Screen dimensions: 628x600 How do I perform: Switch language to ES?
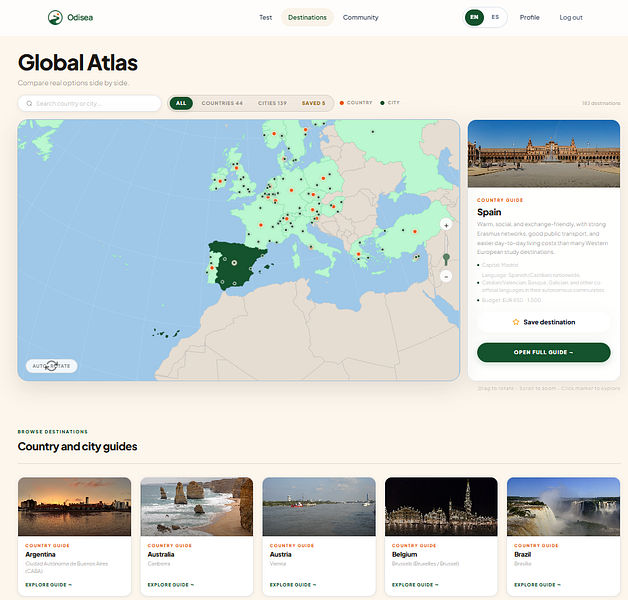pyautogui.click(x=495, y=17)
